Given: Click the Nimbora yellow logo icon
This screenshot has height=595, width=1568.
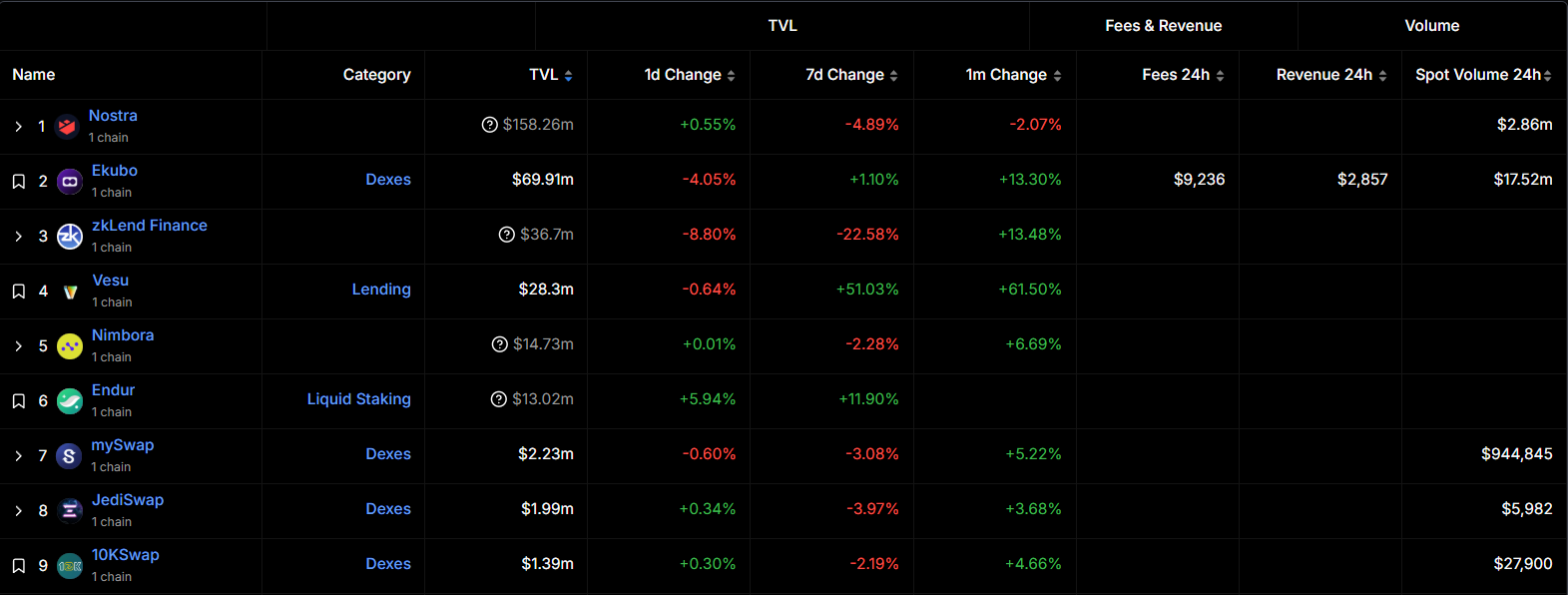Looking at the screenshot, I should pyautogui.click(x=70, y=346).
